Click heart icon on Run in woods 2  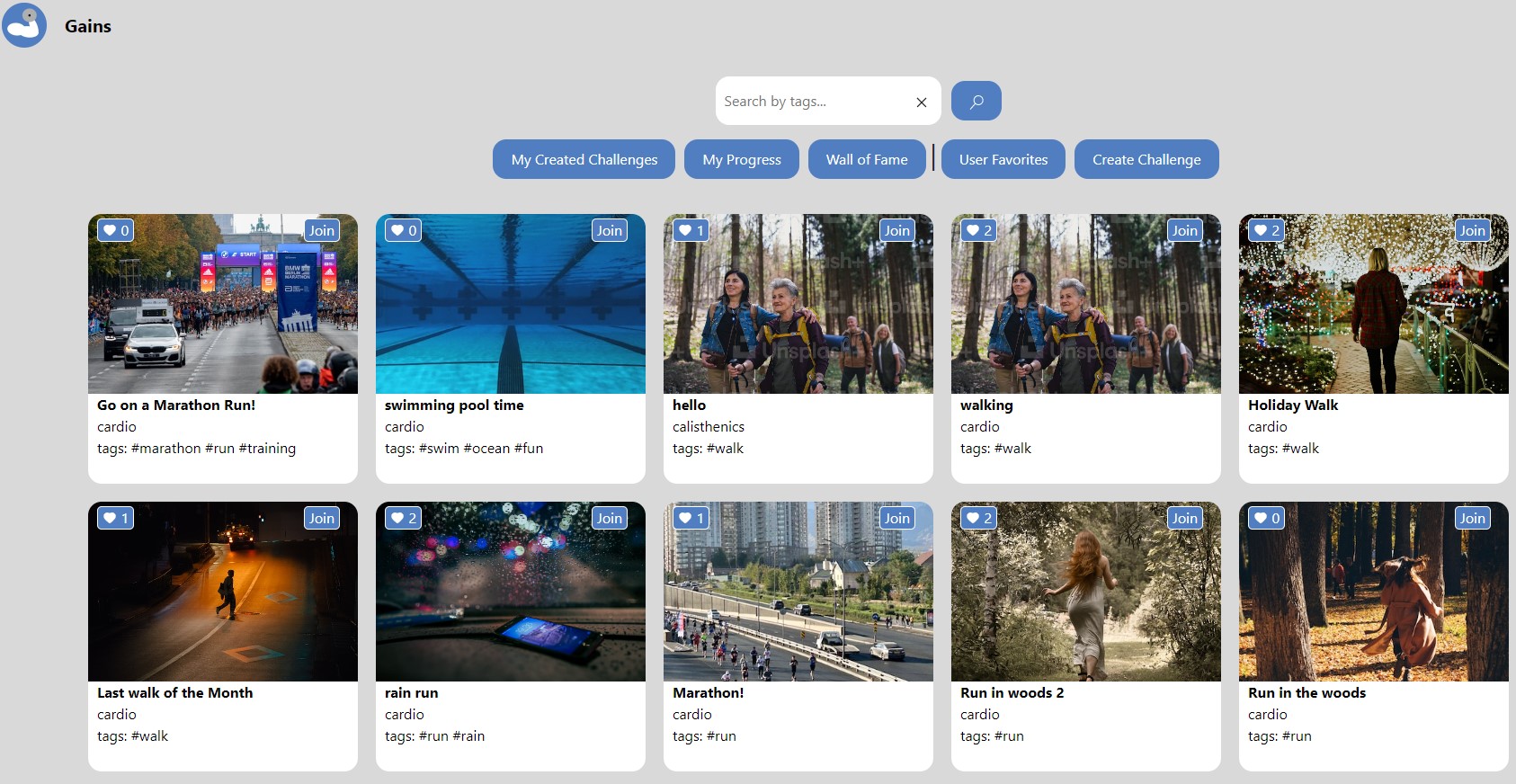(974, 518)
